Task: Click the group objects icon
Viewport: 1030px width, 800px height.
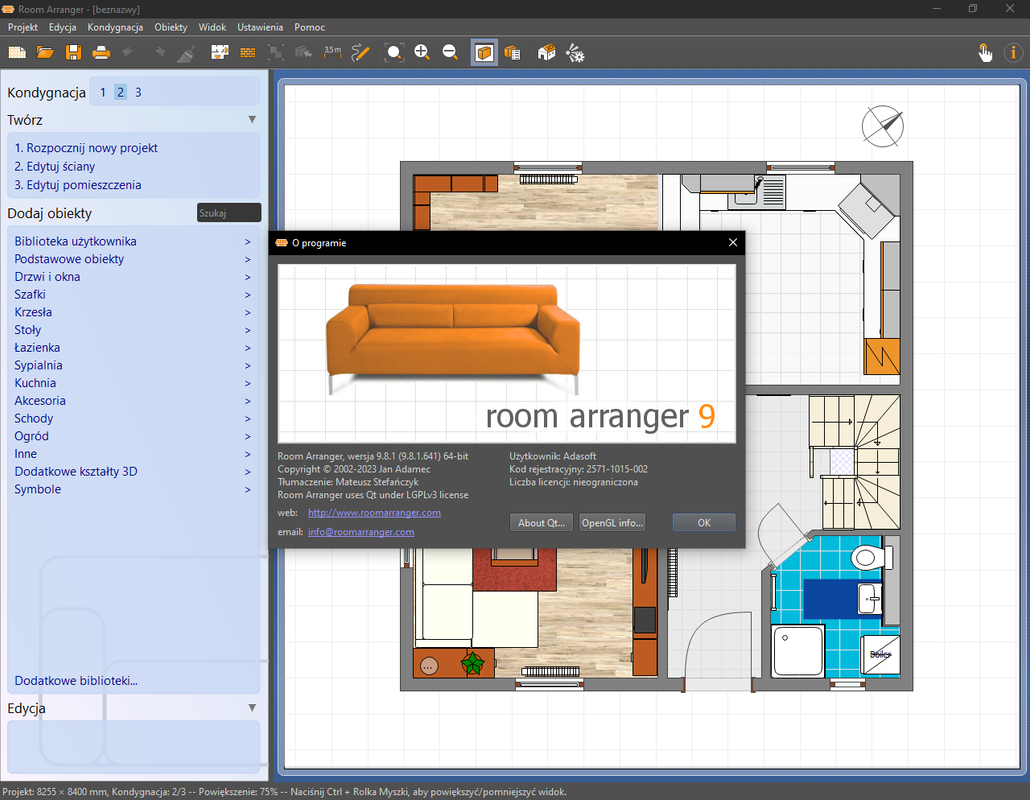Action: coord(276,53)
